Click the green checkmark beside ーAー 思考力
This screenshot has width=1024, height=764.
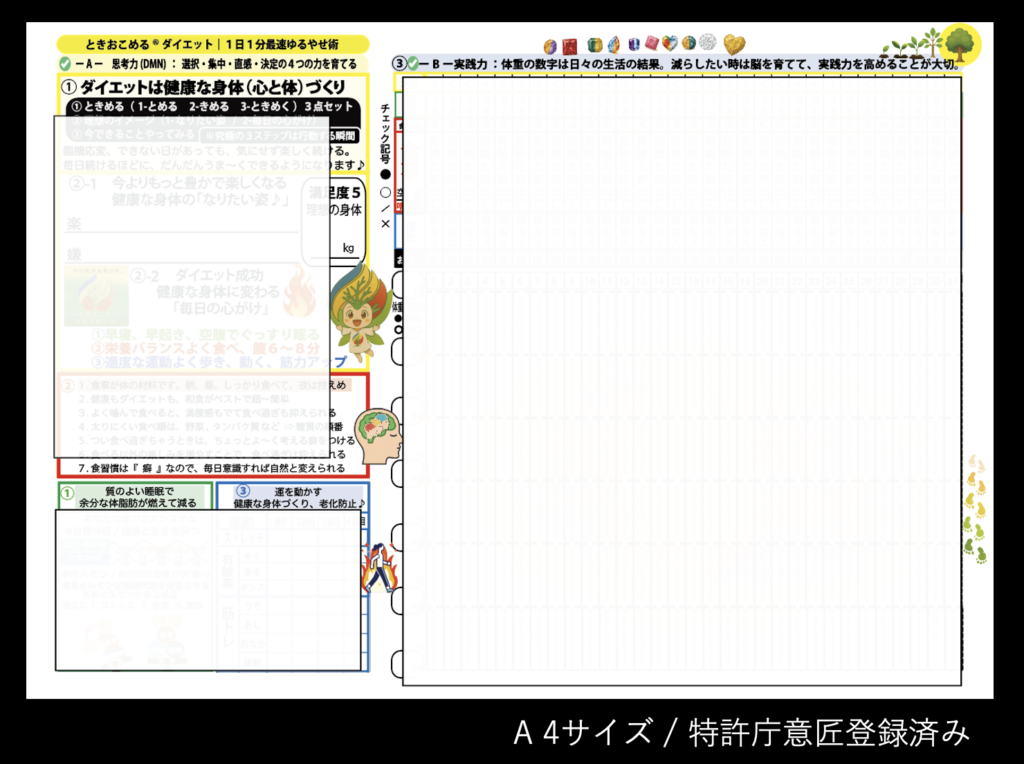pyautogui.click(x=65, y=64)
